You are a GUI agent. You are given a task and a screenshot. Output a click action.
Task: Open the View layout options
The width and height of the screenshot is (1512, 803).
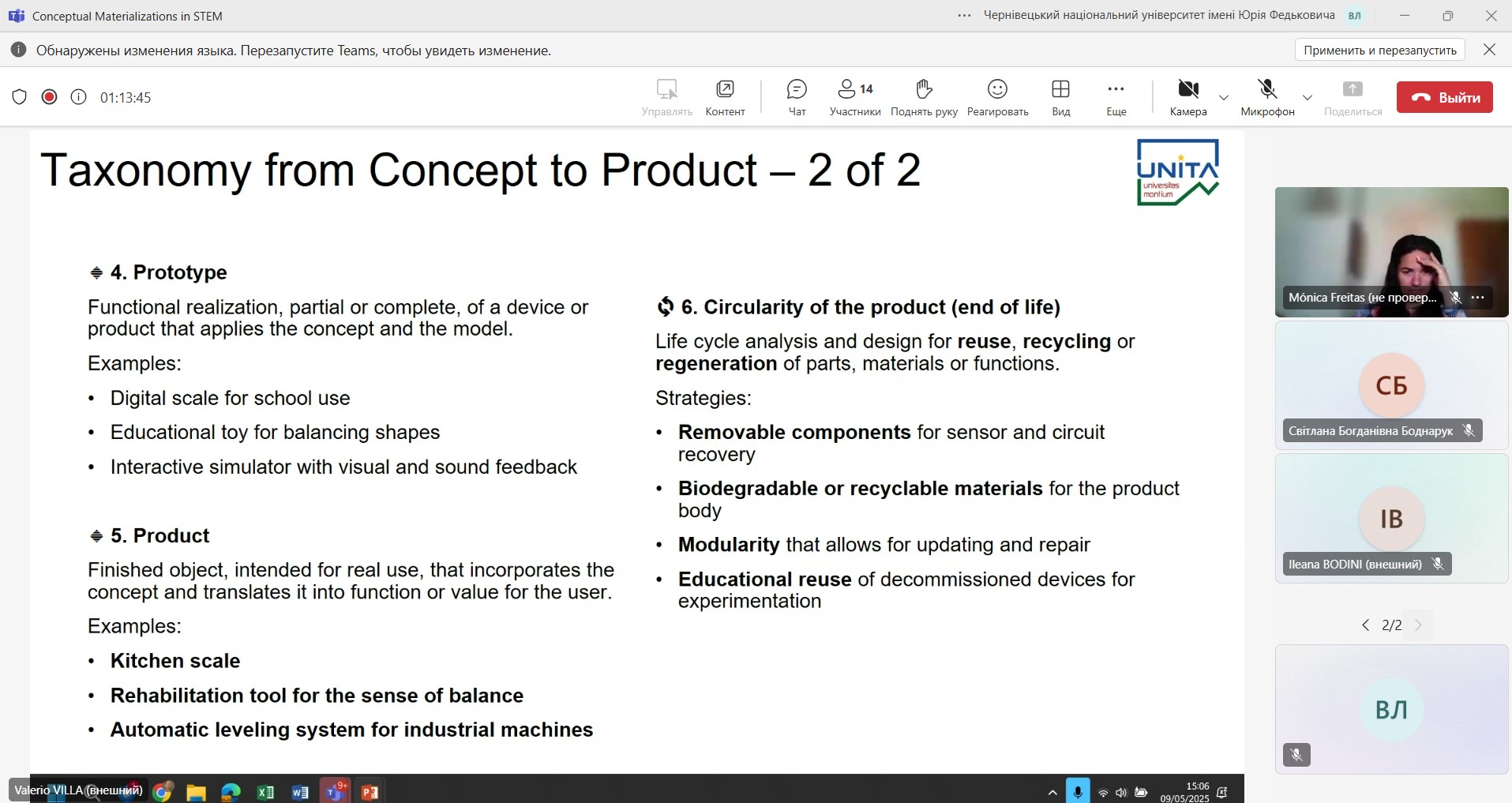pyautogui.click(x=1060, y=98)
